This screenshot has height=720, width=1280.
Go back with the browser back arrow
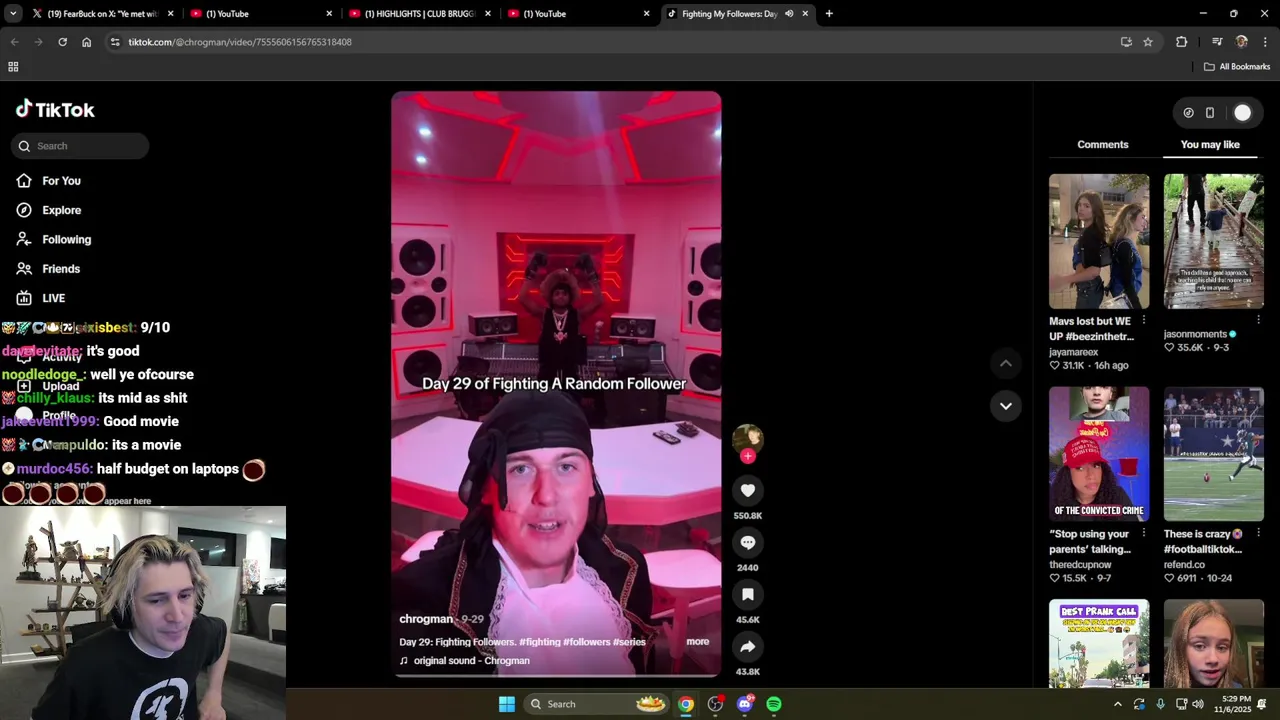pos(14,42)
